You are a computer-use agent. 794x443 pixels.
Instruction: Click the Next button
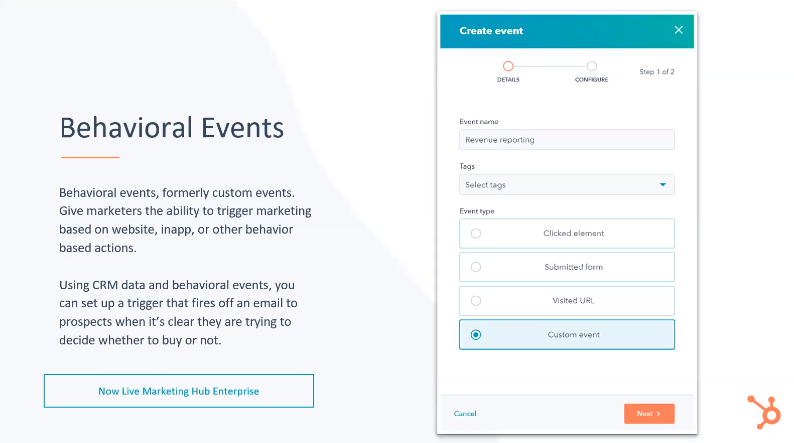649,414
